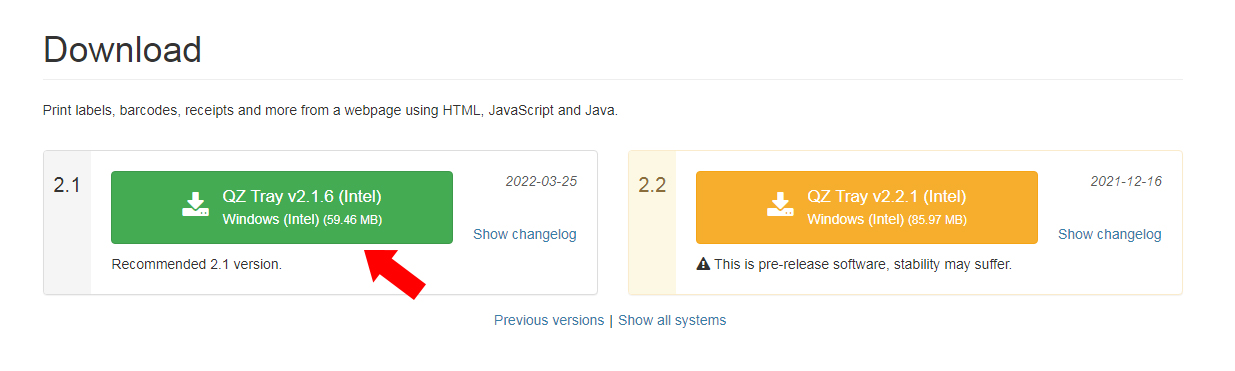Click the 59.46 MB file size text
Viewport: 1235px width, 371px height.
(353, 219)
